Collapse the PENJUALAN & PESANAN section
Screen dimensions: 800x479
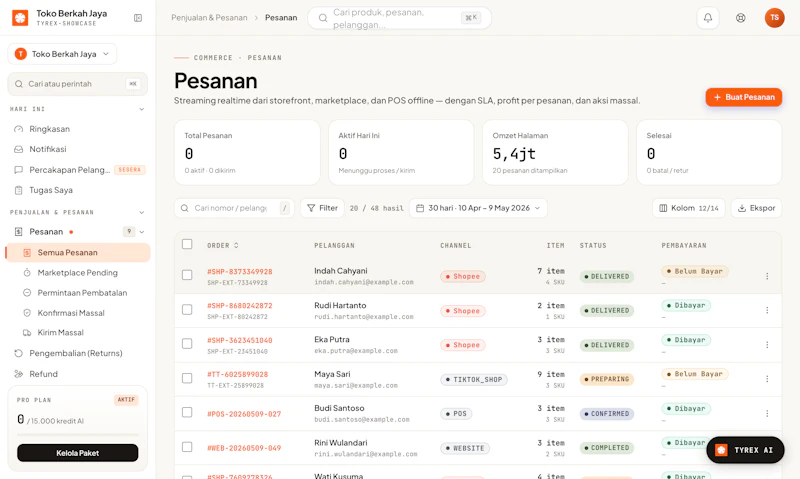pyautogui.click(x=142, y=212)
